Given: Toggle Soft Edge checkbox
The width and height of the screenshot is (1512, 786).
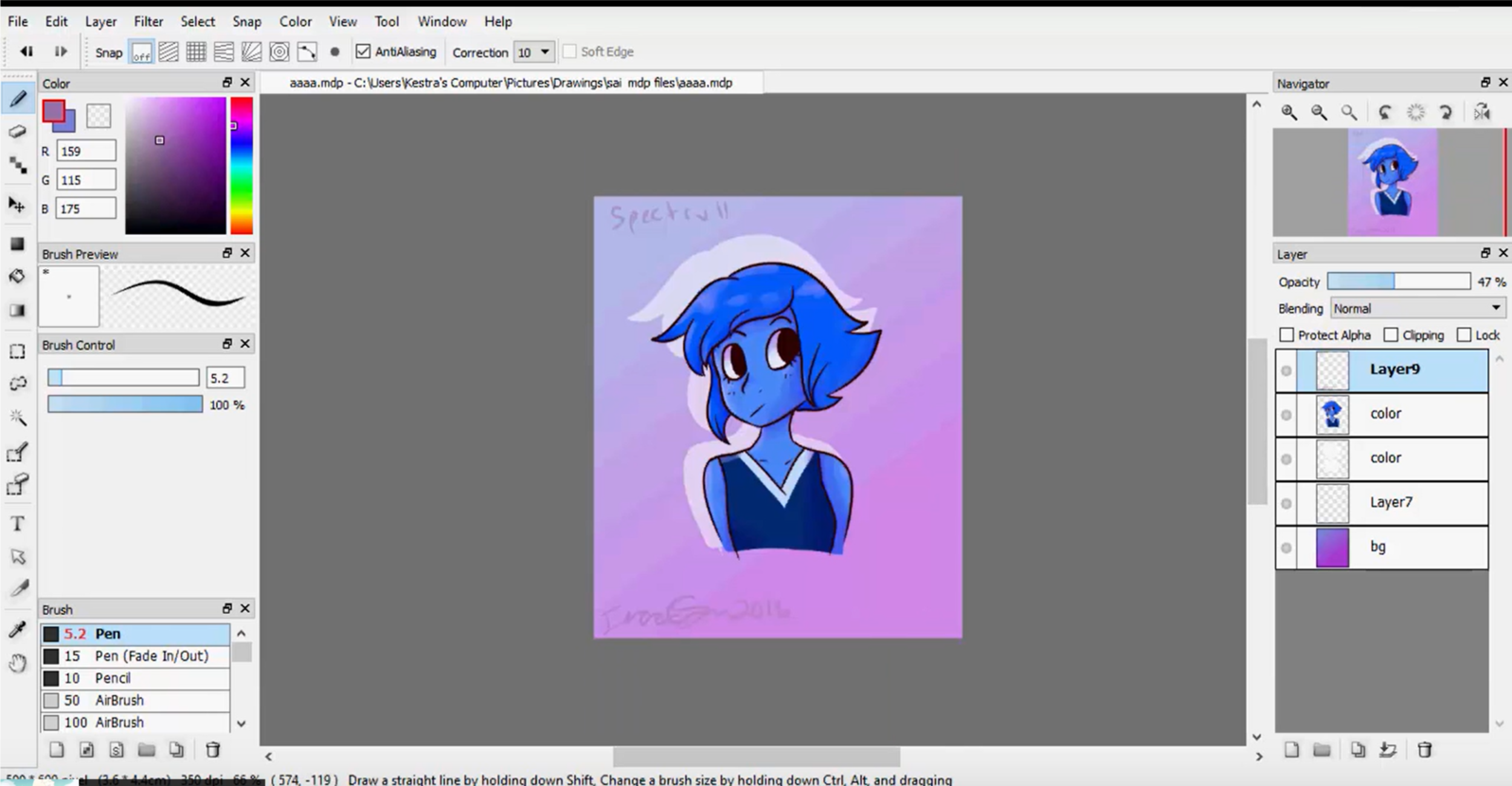Looking at the screenshot, I should coord(570,51).
